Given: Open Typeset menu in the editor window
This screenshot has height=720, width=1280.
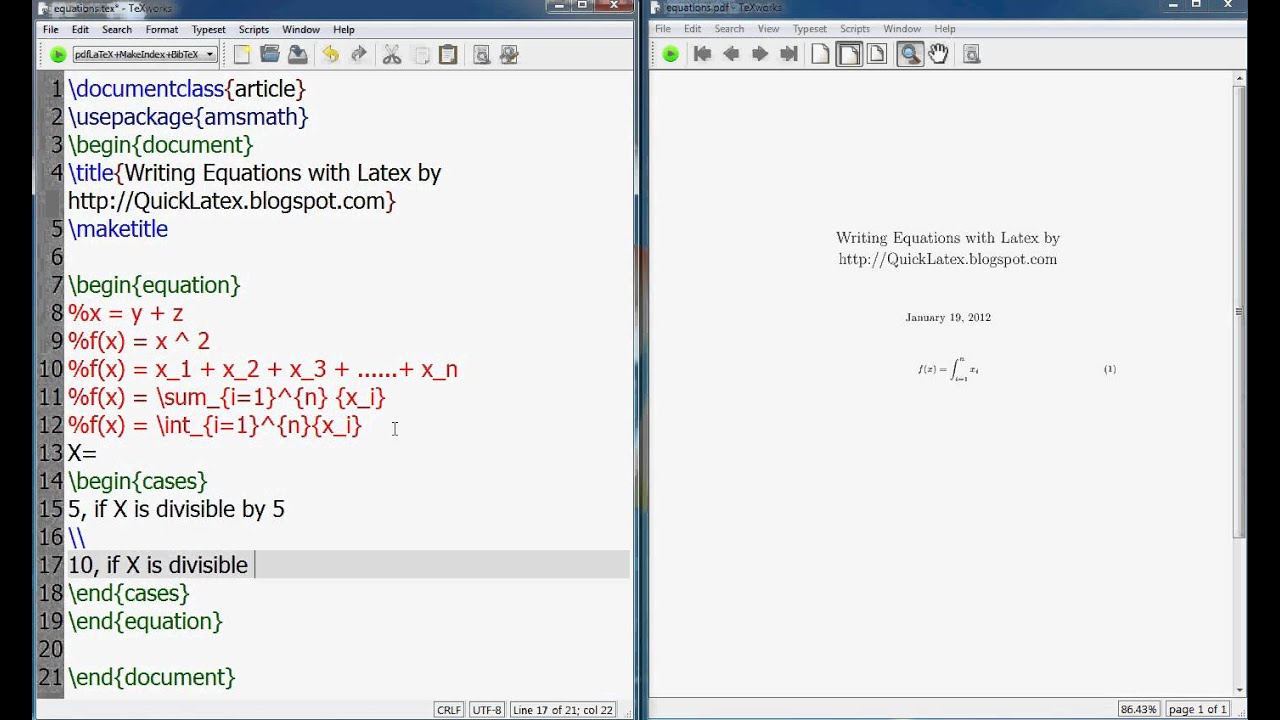Looking at the screenshot, I should pos(208,29).
